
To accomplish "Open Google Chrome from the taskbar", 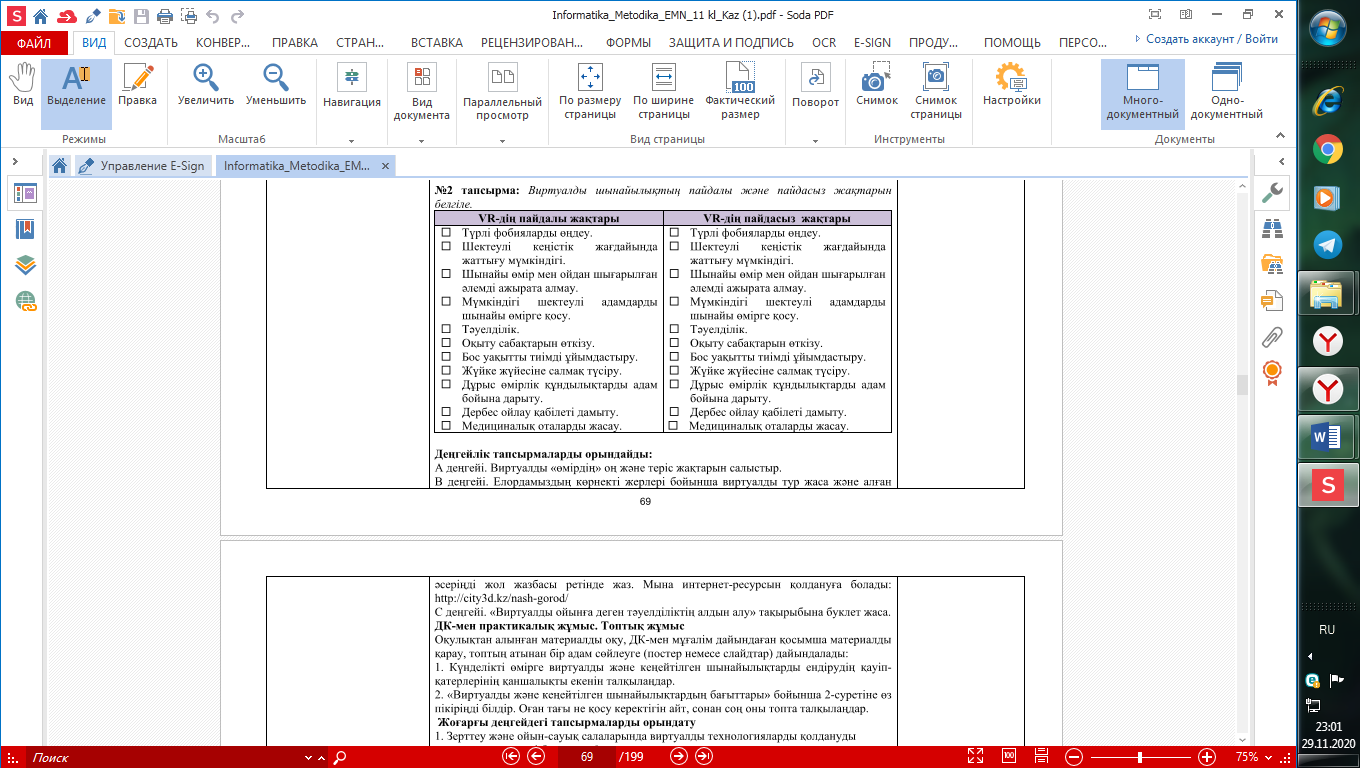I will 1328,149.
